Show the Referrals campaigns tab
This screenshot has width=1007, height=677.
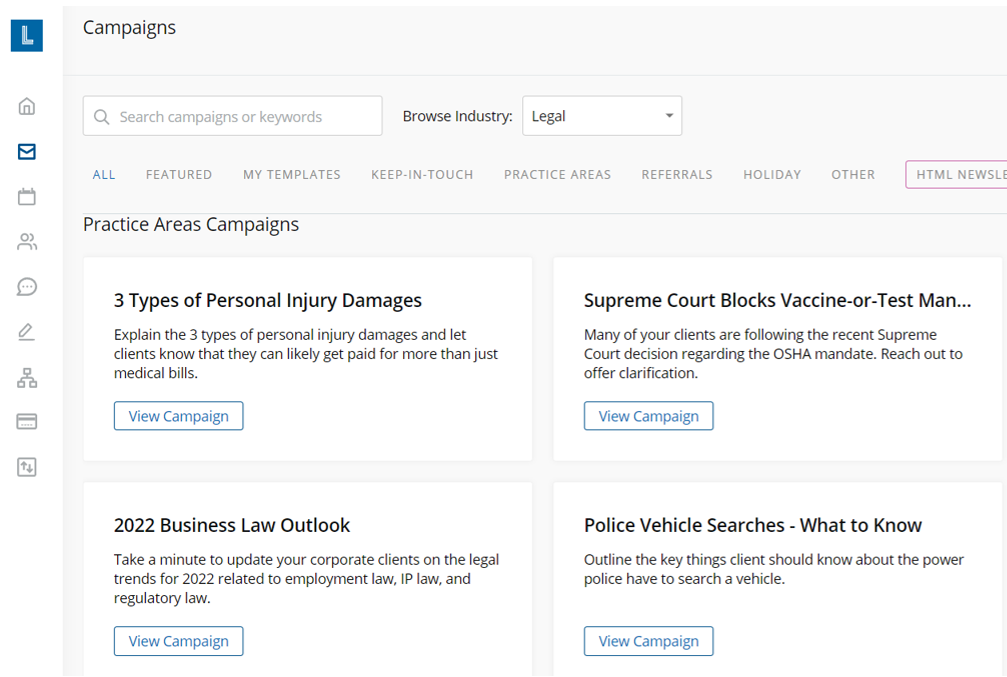pos(677,175)
